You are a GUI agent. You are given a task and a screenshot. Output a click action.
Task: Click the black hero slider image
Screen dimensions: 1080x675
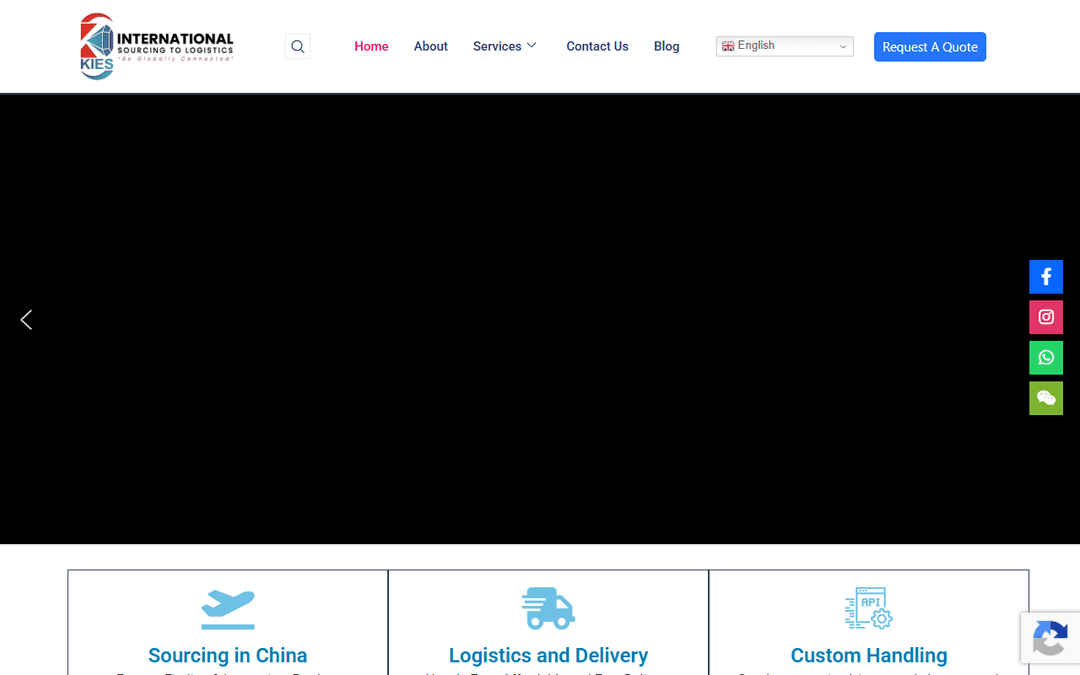pos(540,319)
